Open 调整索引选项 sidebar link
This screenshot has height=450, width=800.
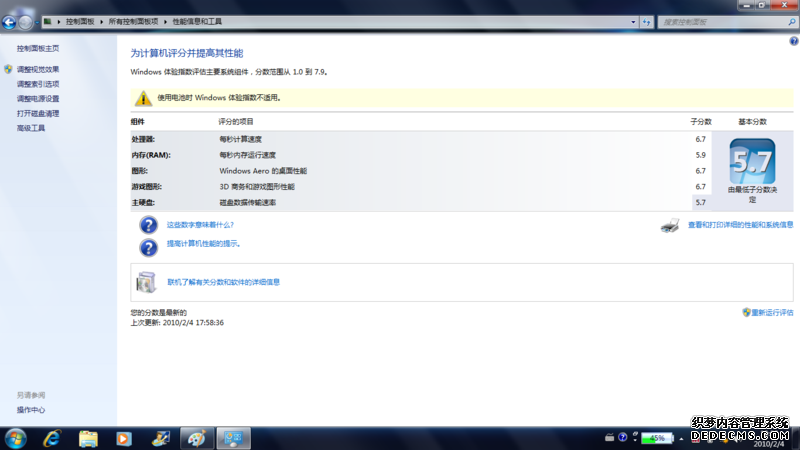click(38, 84)
